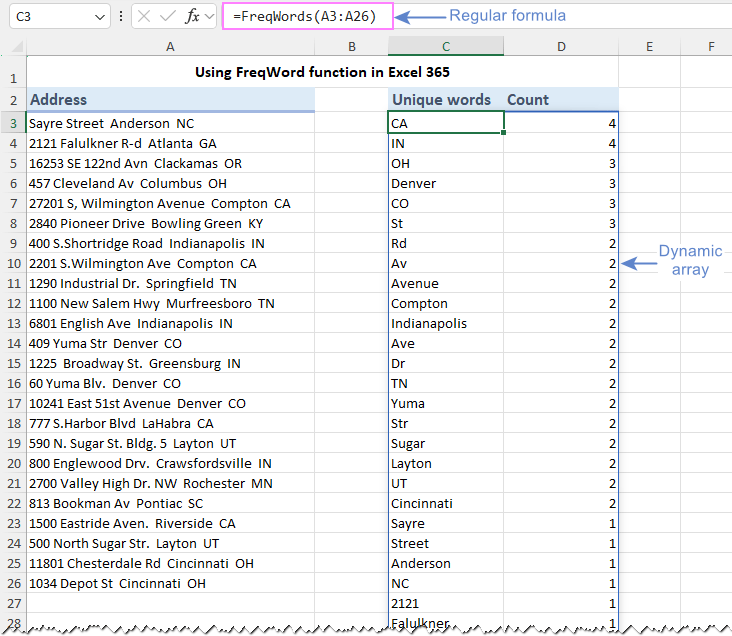
Task: Select row 3 header
Action: 14,123
